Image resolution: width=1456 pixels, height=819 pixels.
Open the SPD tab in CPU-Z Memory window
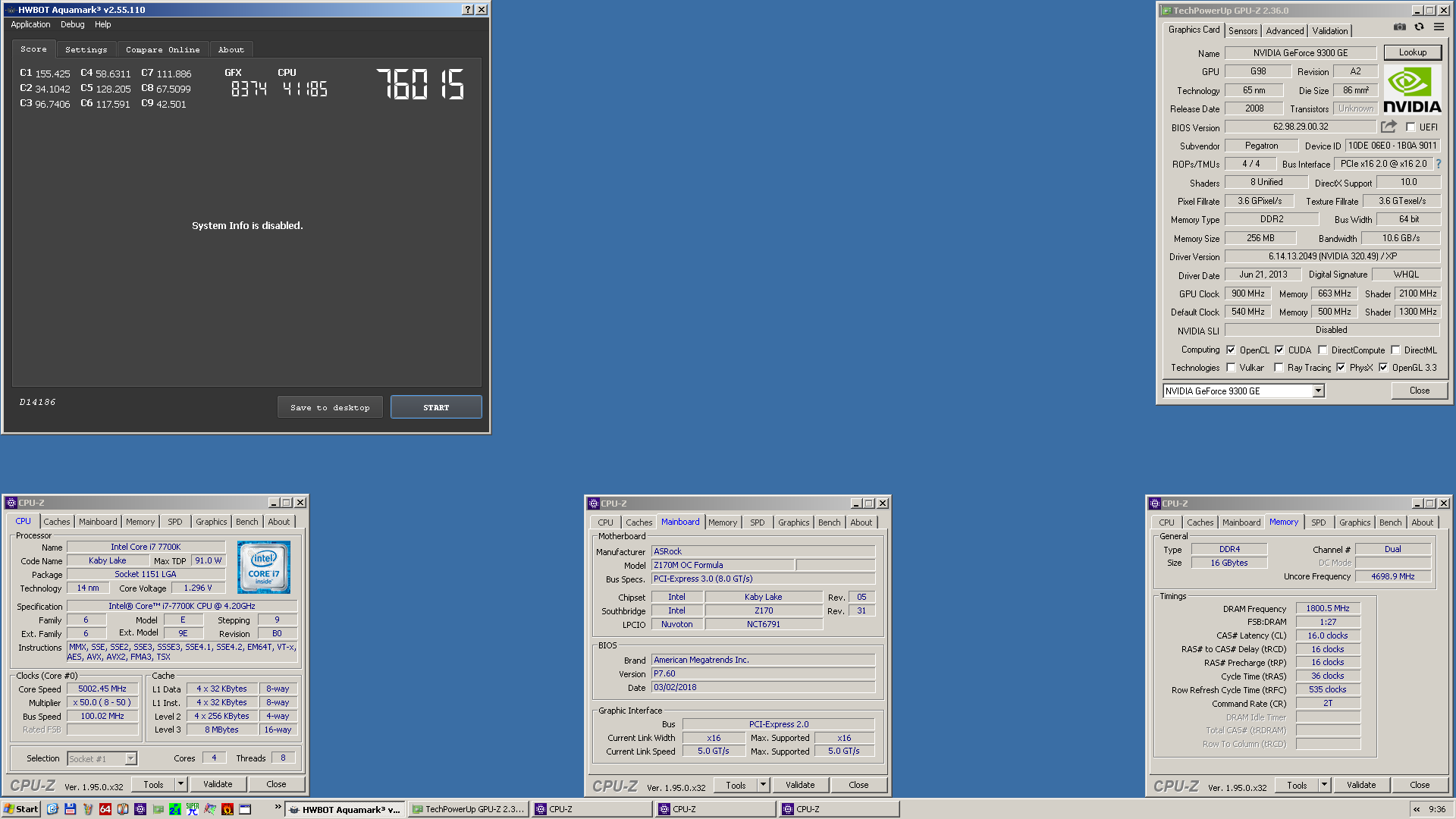click(x=1318, y=522)
